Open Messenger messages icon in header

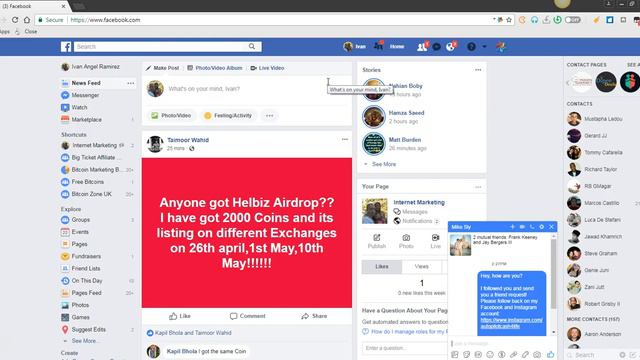[x=436, y=47]
